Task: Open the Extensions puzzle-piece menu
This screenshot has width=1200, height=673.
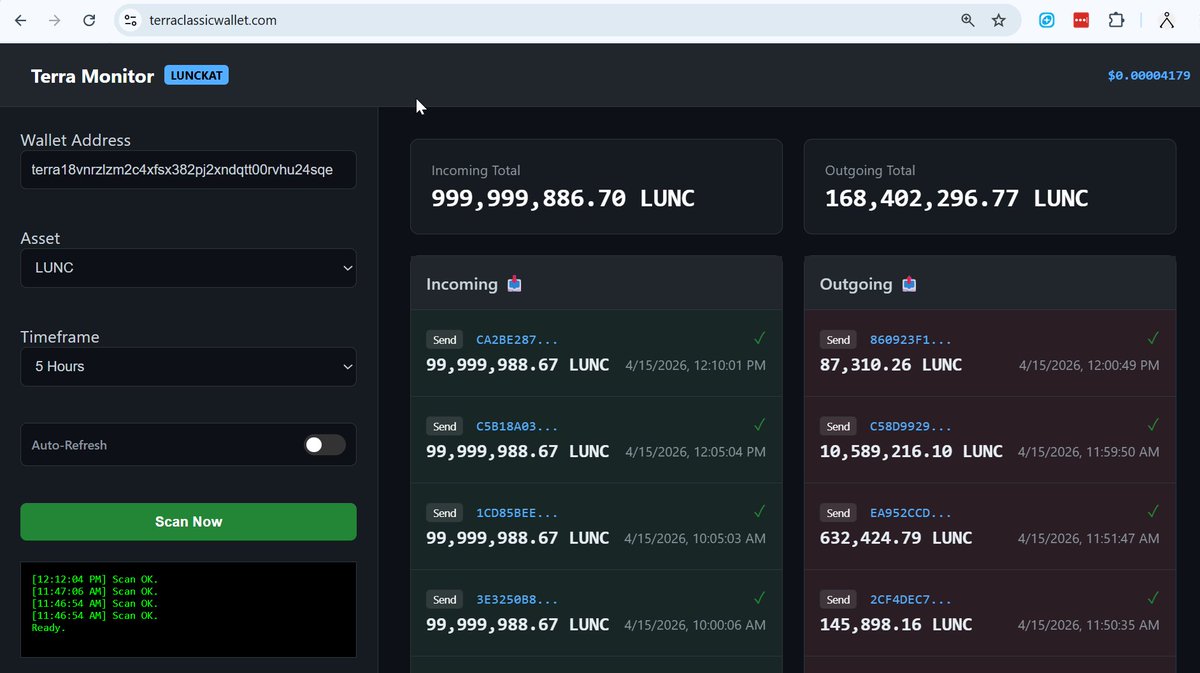Action: coord(1116,20)
